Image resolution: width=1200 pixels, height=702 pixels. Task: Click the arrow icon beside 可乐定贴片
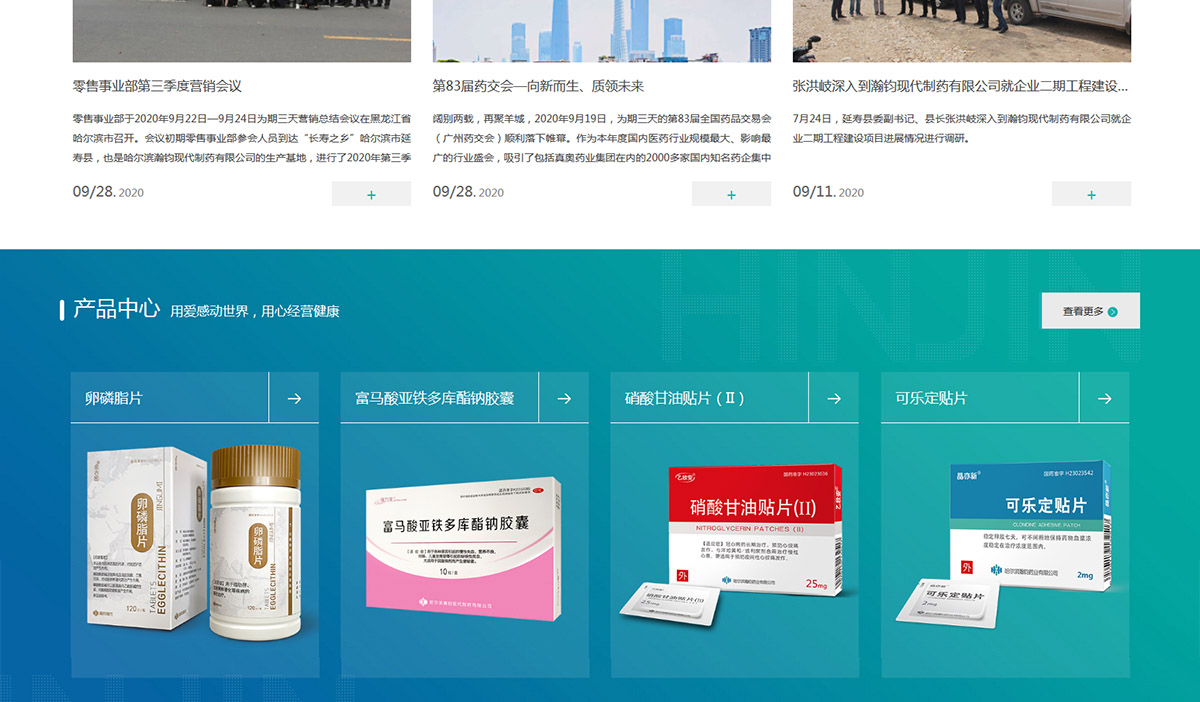1104,398
